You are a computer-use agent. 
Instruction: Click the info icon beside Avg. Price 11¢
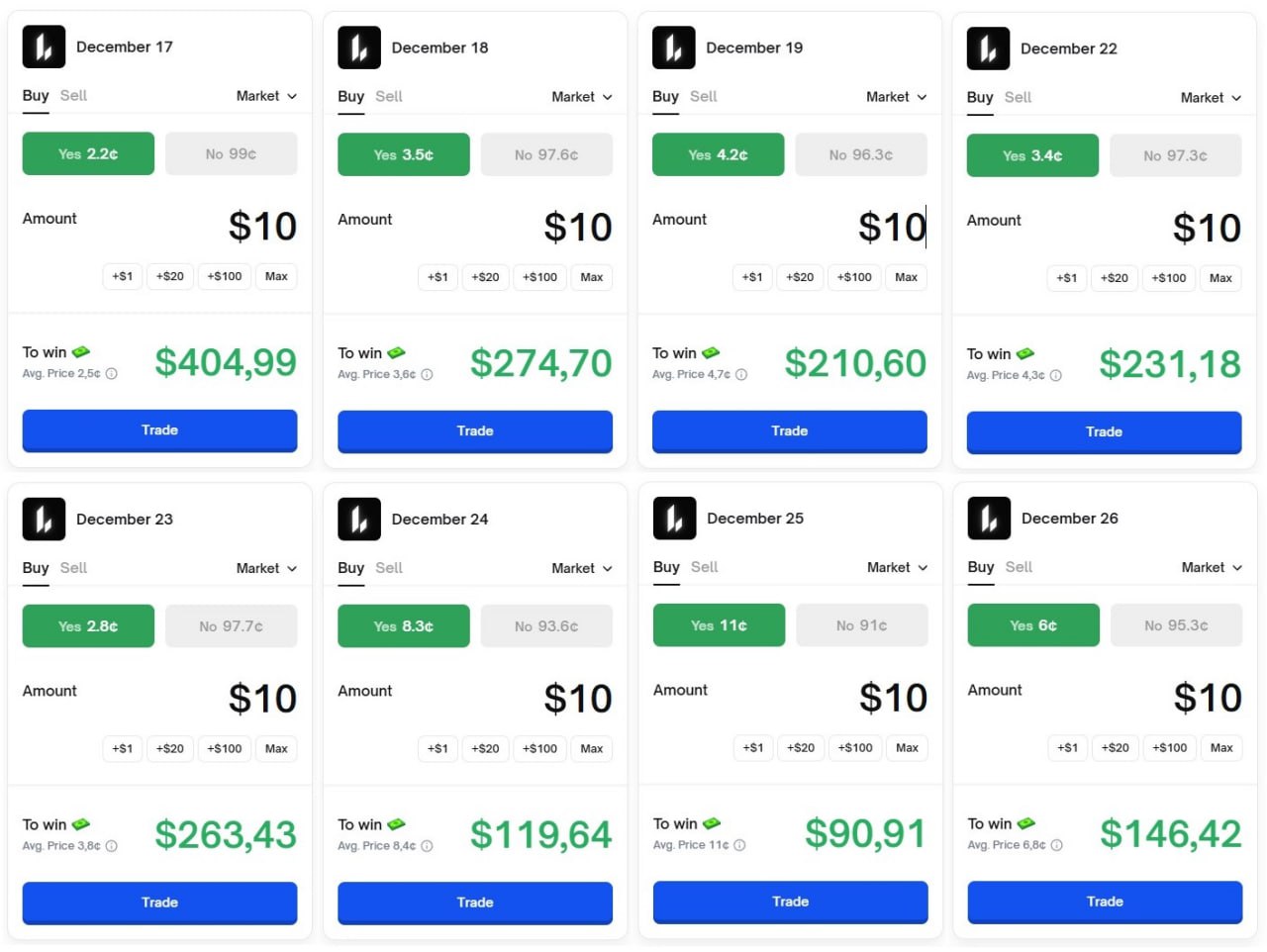coord(739,845)
